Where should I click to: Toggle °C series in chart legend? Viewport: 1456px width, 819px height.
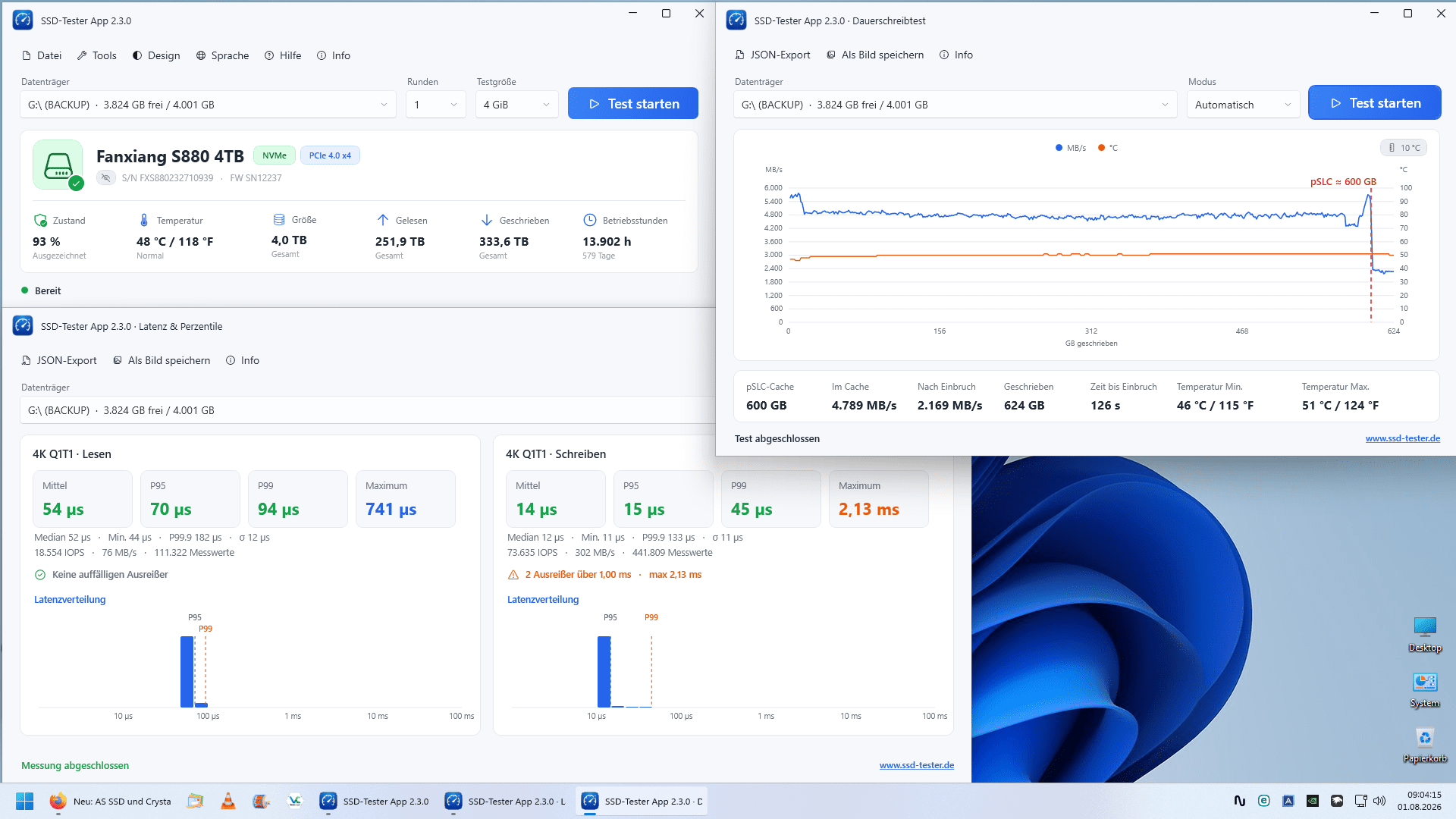click(x=1108, y=148)
